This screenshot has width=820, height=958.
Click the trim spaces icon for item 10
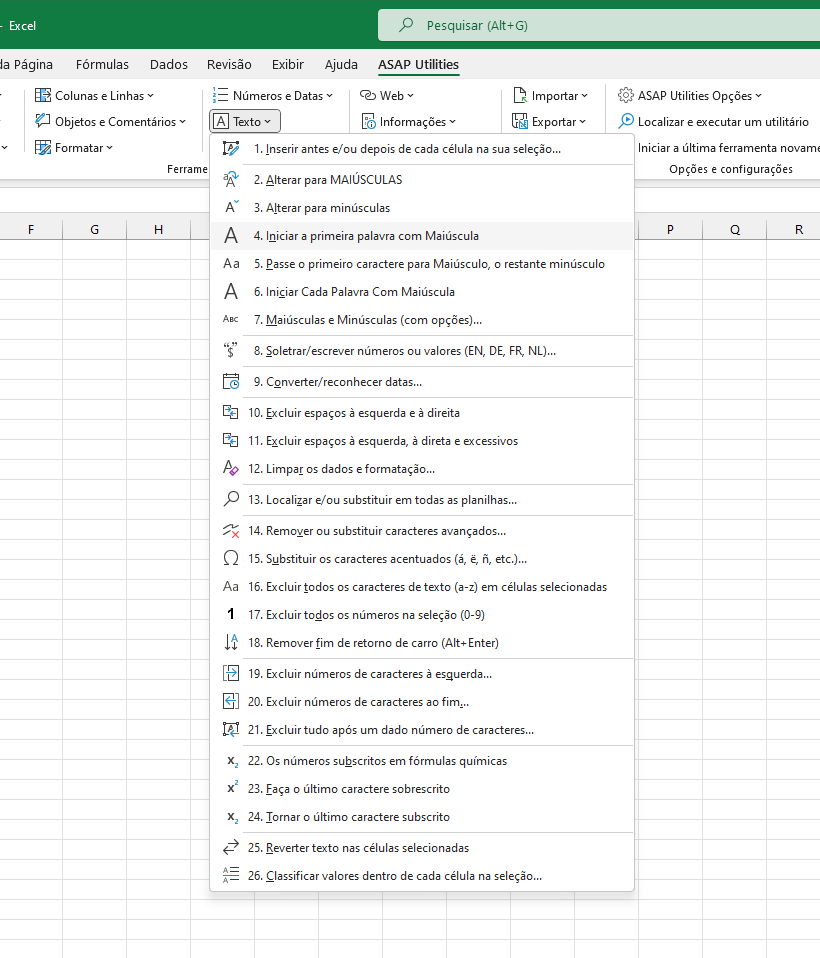click(x=230, y=412)
